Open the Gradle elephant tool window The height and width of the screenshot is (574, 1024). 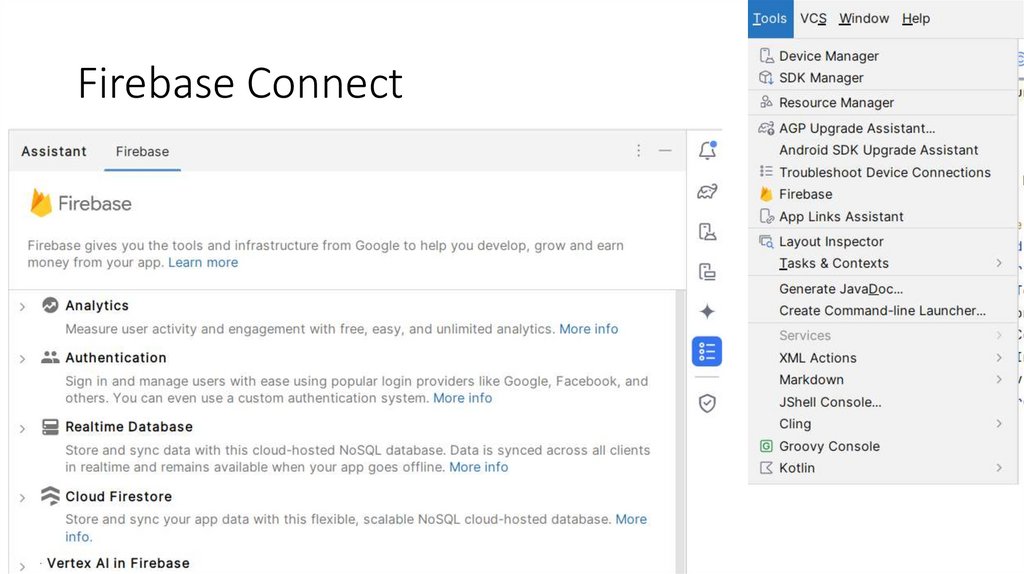click(x=707, y=192)
